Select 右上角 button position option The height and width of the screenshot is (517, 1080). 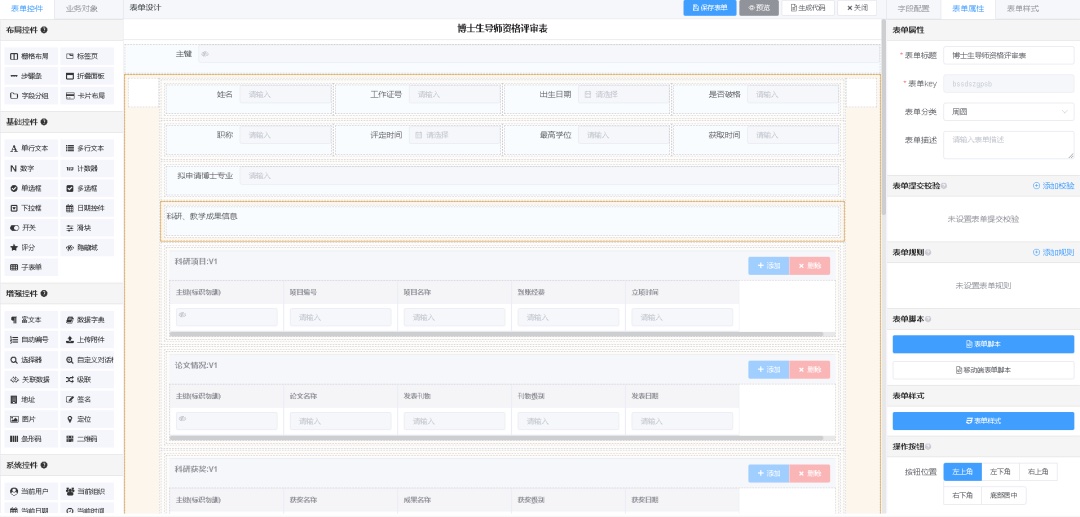(1038, 472)
